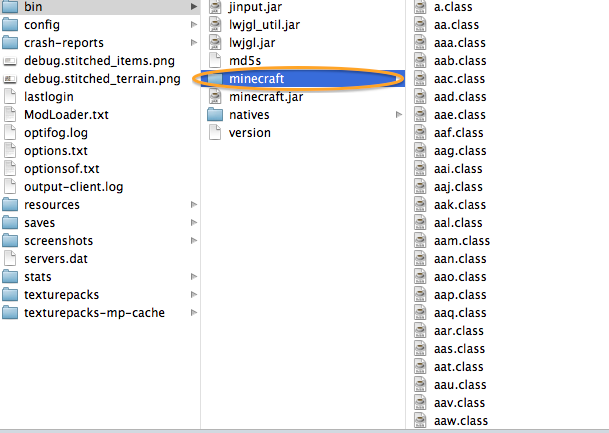Click the screenshots folder icon
Image resolution: width=609 pixels, height=433 pixels.
point(10,241)
